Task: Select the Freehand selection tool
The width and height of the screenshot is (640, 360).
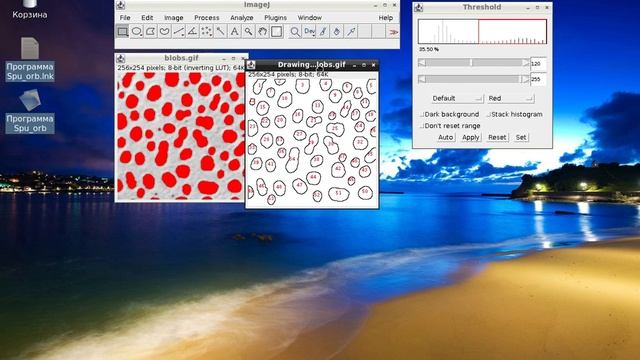Action: pyautogui.click(x=164, y=31)
